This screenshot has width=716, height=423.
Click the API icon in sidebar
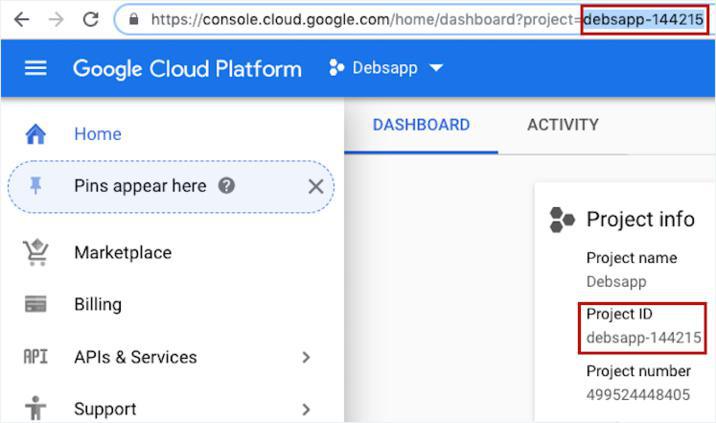point(35,357)
